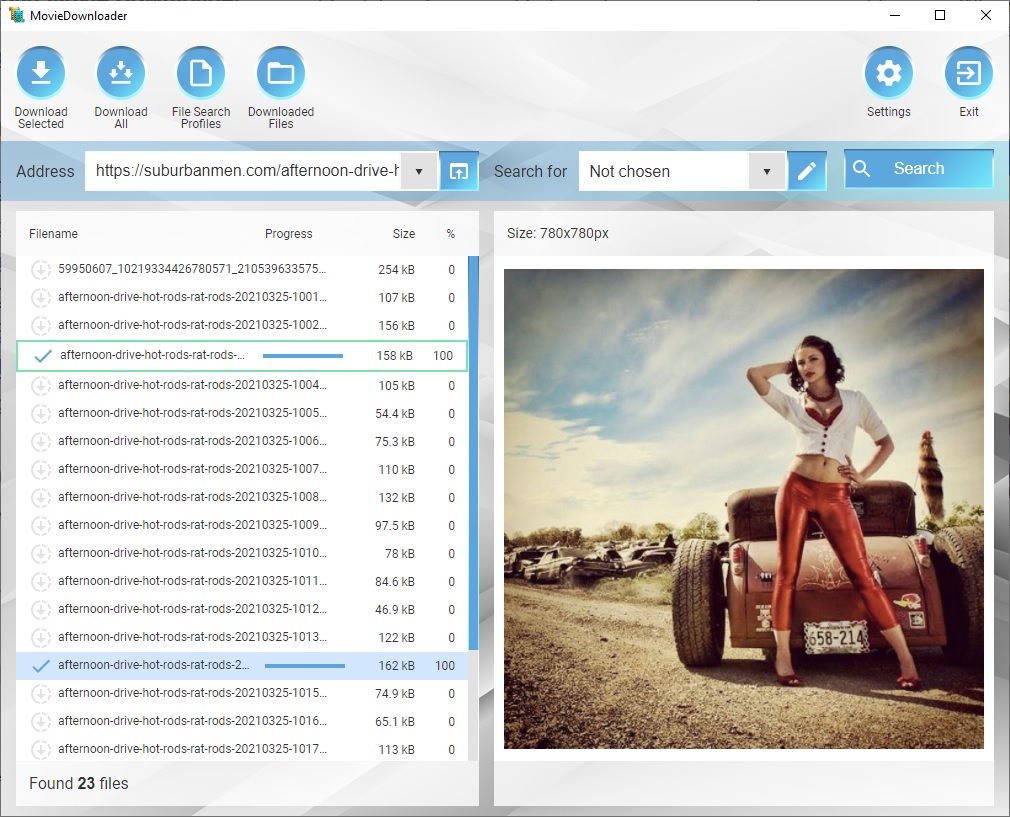The image size is (1010, 817).
Task: Click the Found 23 files status text
Action: tap(79, 783)
